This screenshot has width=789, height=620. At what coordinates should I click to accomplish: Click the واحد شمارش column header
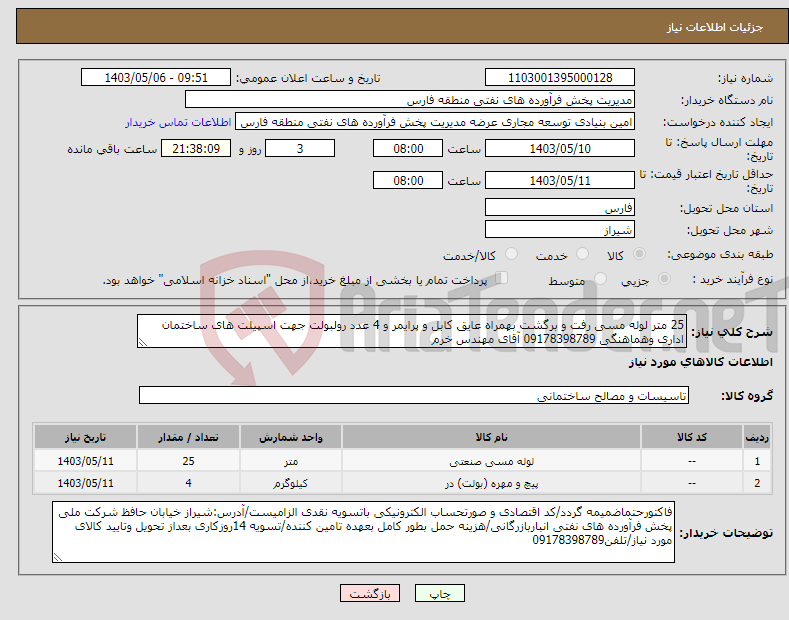tap(291, 437)
